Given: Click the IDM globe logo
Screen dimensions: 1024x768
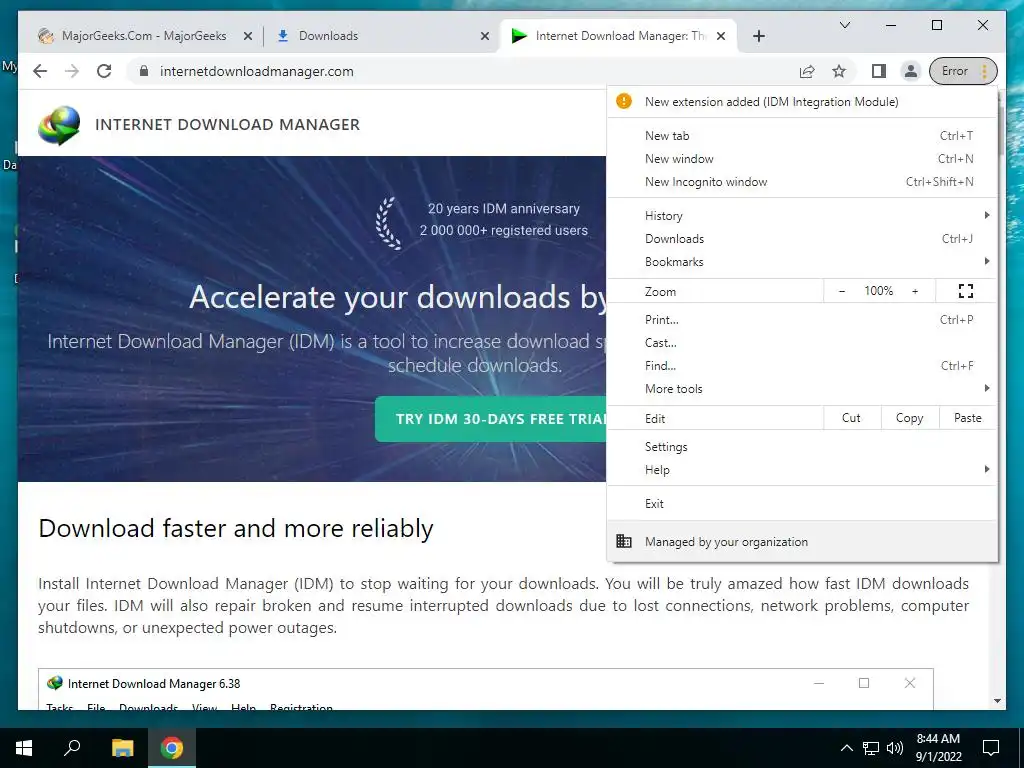Looking at the screenshot, I should click(x=59, y=125).
